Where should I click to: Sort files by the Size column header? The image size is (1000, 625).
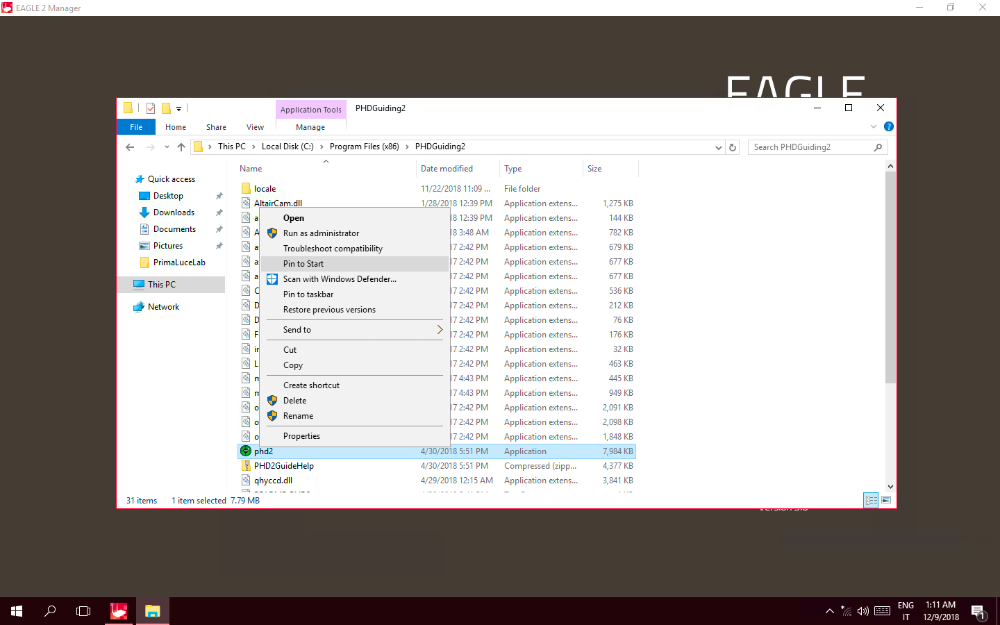tap(594, 169)
